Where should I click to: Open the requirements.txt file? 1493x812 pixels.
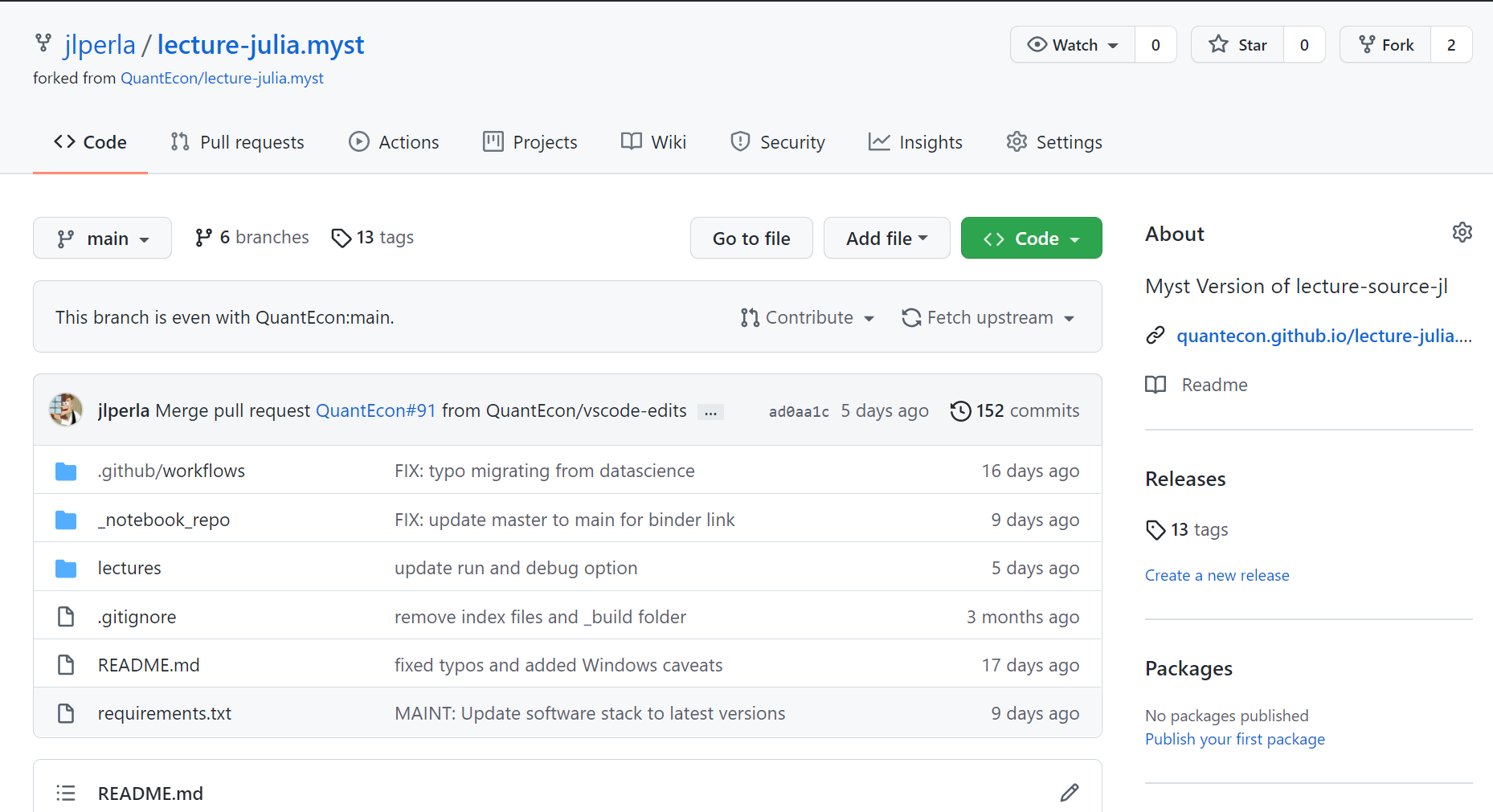click(x=164, y=713)
